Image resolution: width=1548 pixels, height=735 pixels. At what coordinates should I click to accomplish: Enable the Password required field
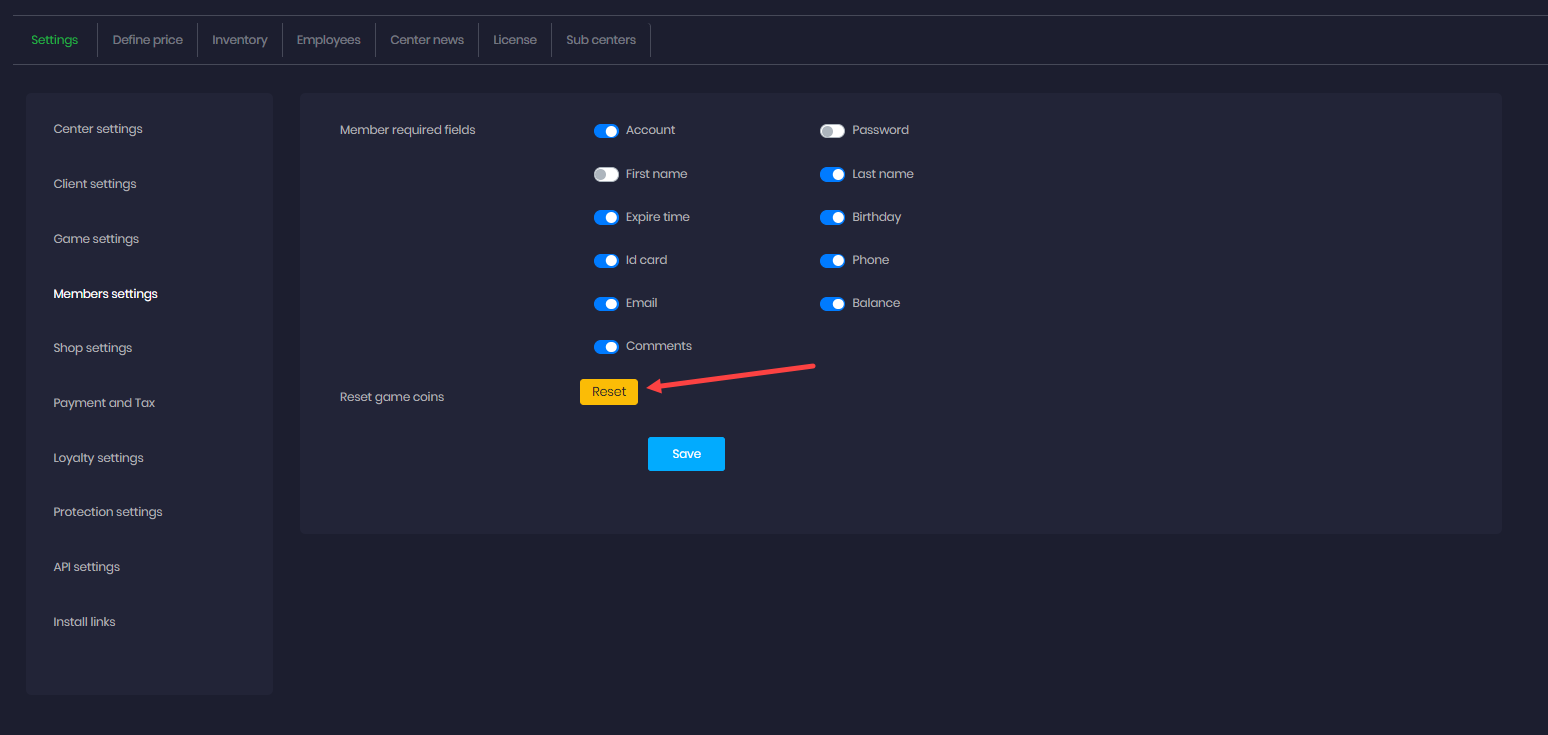click(832, 131)
